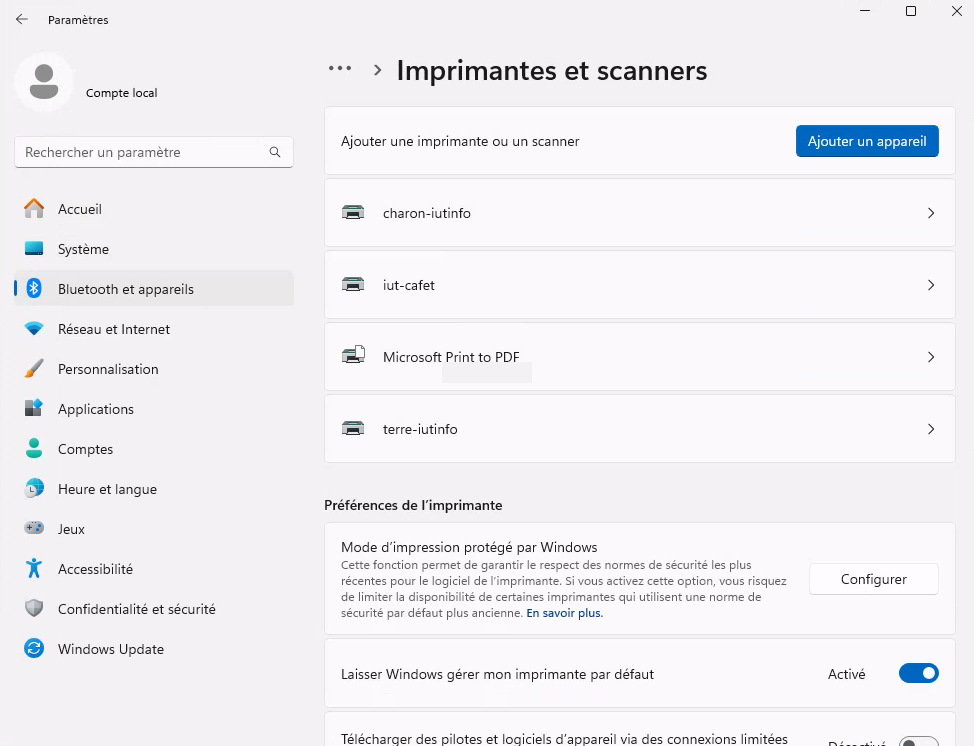Screen dimensions: 974x746
Task: Expand Microsoft Print to PDF chevron
Action: tap(931, 357)
